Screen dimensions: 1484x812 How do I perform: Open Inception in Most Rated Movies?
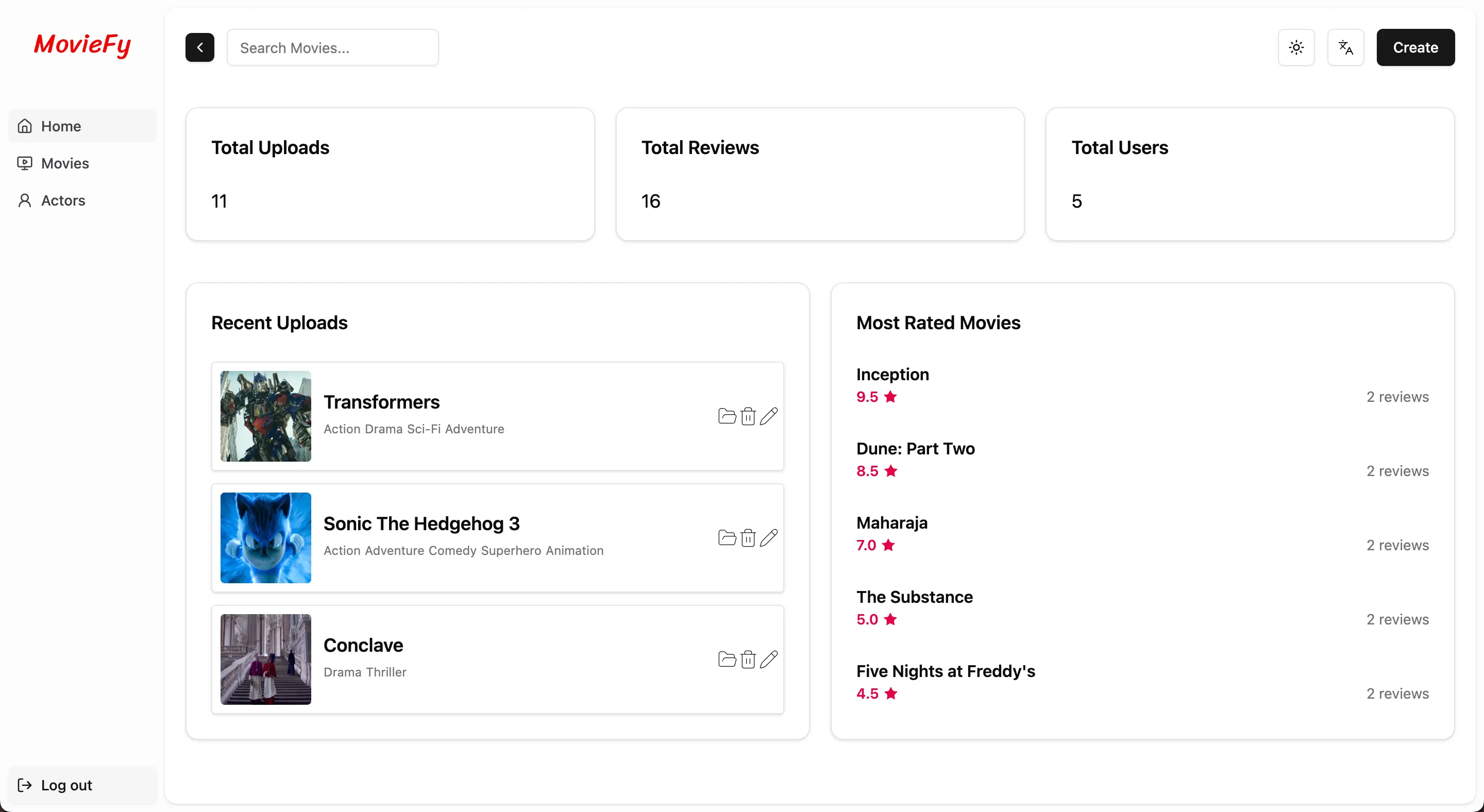pos(892,375)
